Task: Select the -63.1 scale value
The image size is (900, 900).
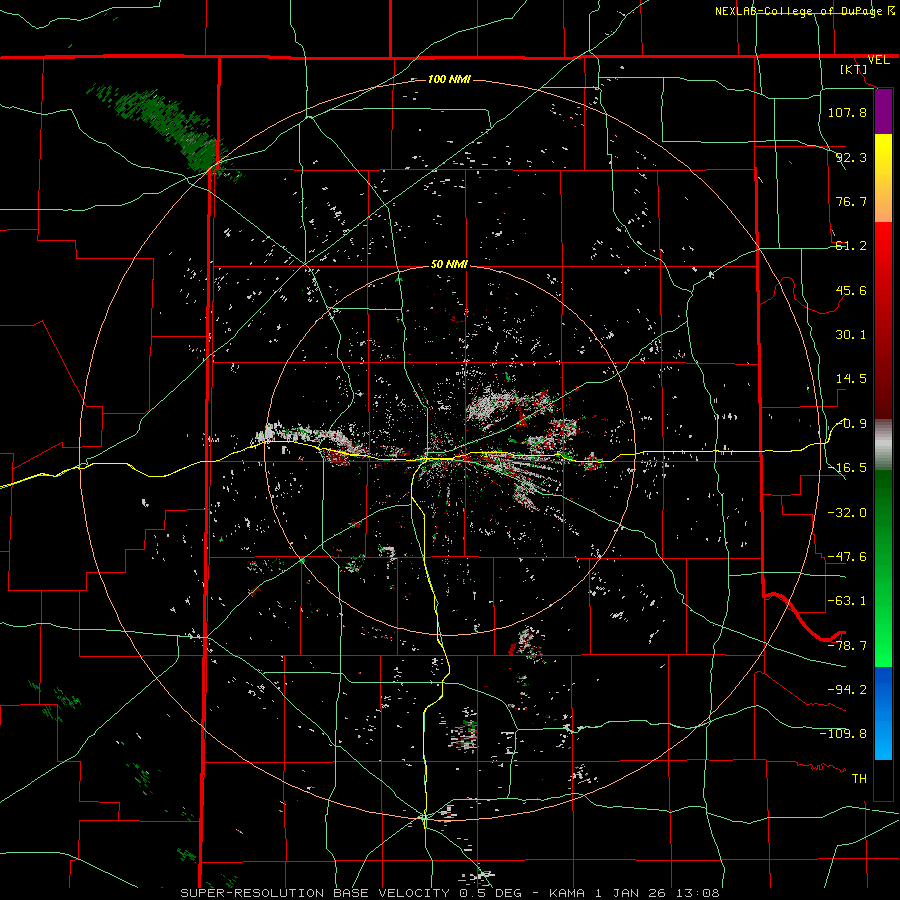Action: [x=847, y=601]
